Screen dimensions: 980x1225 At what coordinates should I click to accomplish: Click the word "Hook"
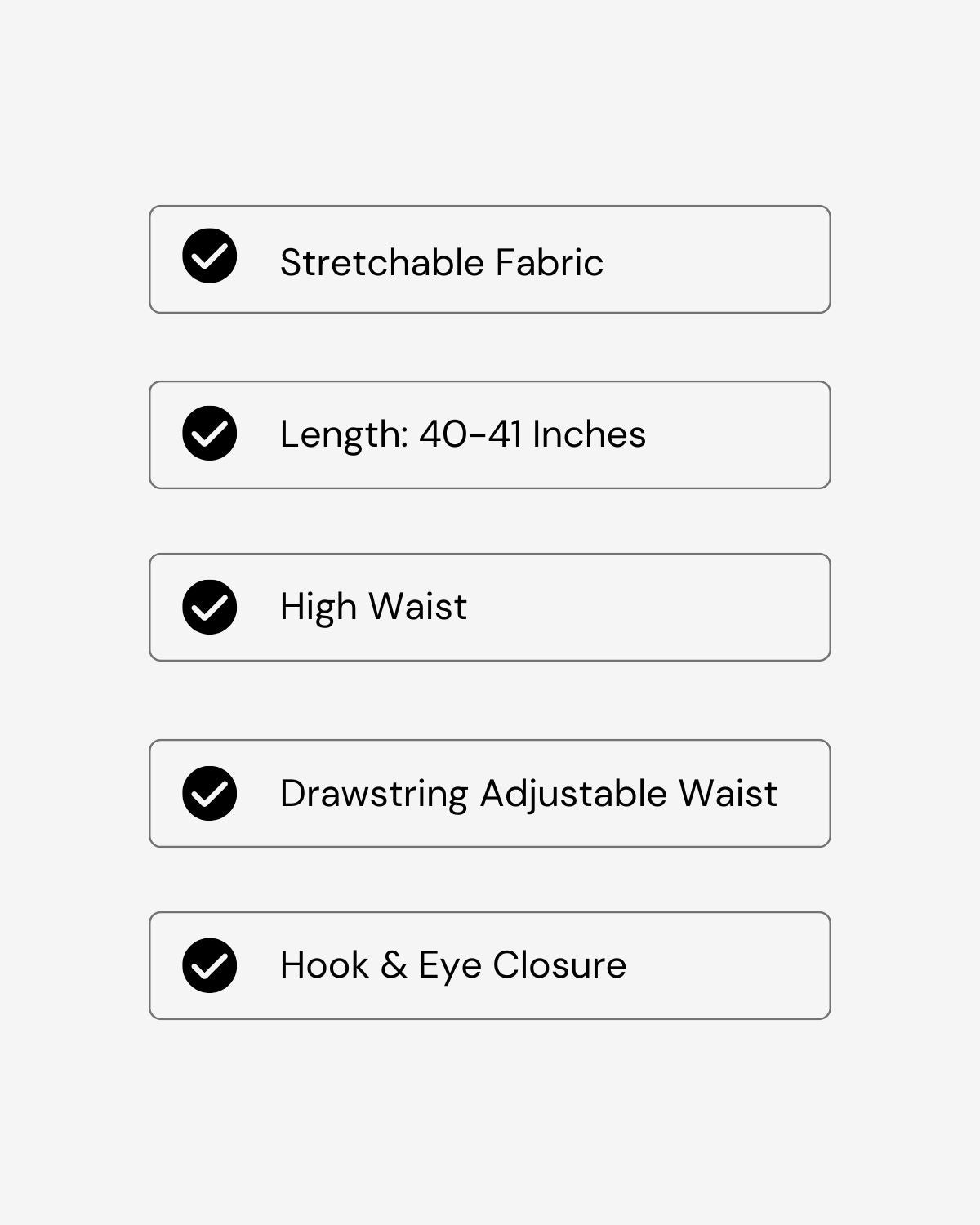tap(324, 965)
